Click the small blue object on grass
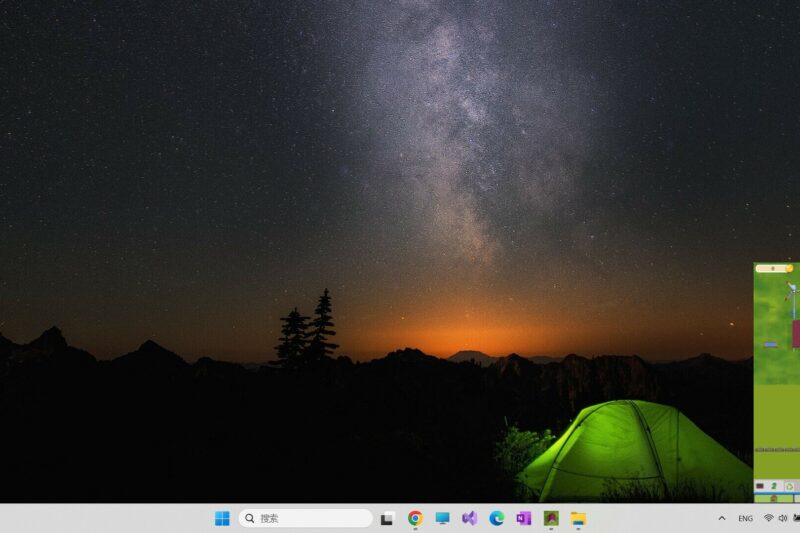Viewport: 800px width, 533px height. [770, 344]
